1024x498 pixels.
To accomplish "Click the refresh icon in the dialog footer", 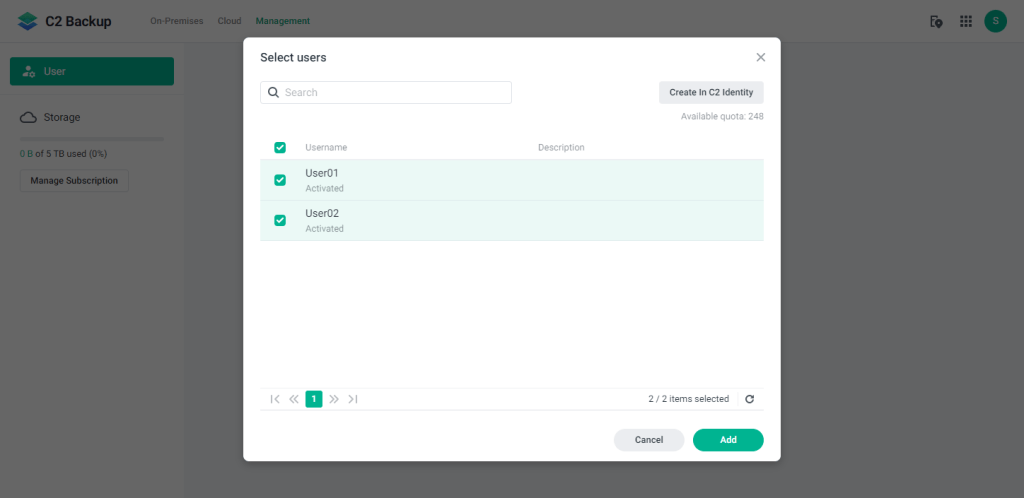I will [x=749, y=399].
